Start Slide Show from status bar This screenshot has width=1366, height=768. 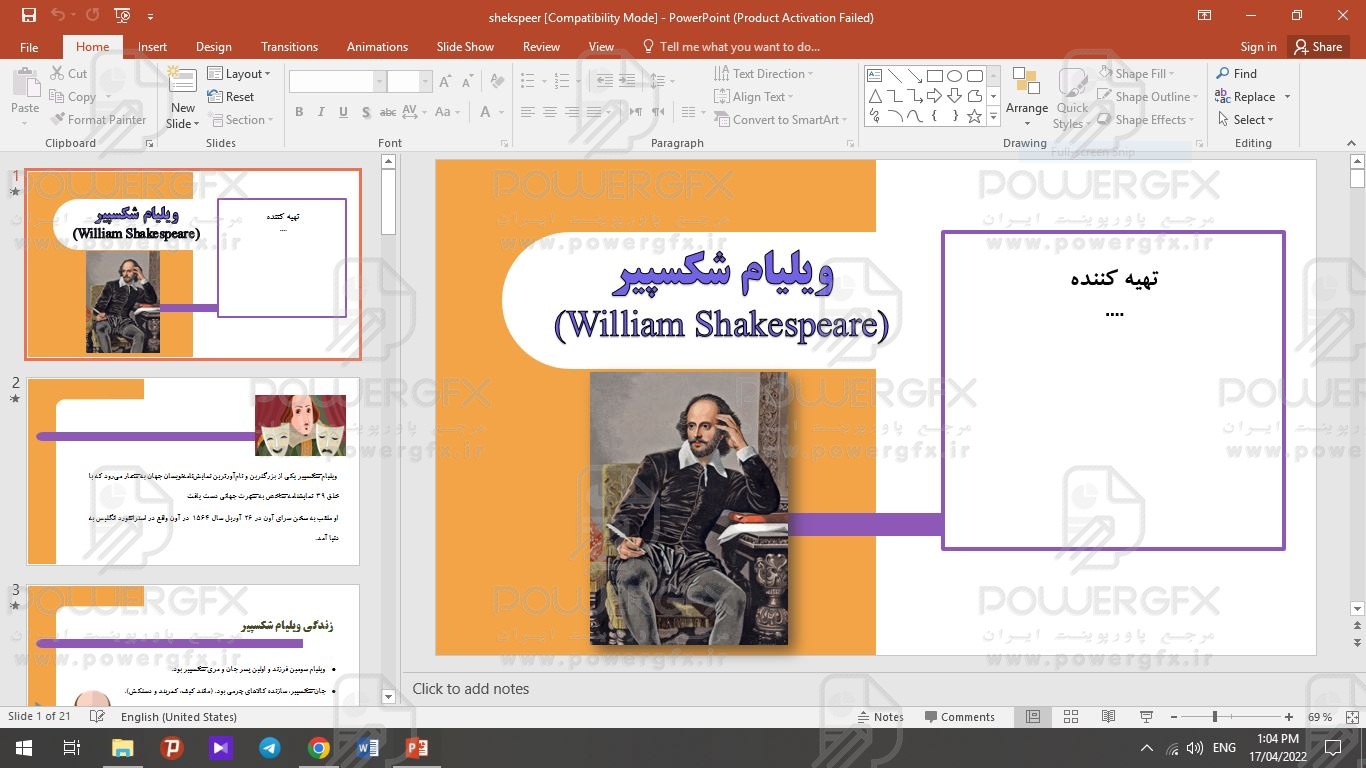[x=1146, y=717]
